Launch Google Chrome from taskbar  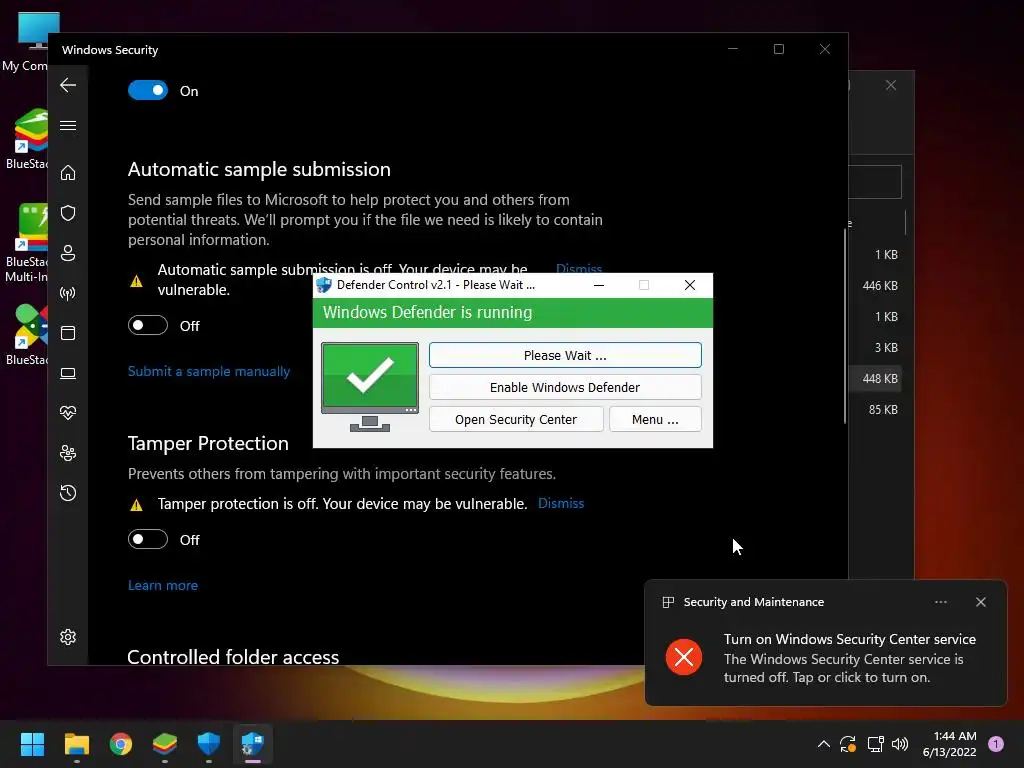click(121, 744)
